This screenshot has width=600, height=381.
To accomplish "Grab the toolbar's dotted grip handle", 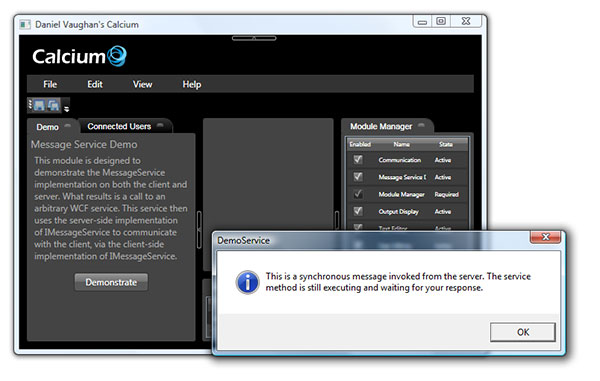I will coord(30,104).
